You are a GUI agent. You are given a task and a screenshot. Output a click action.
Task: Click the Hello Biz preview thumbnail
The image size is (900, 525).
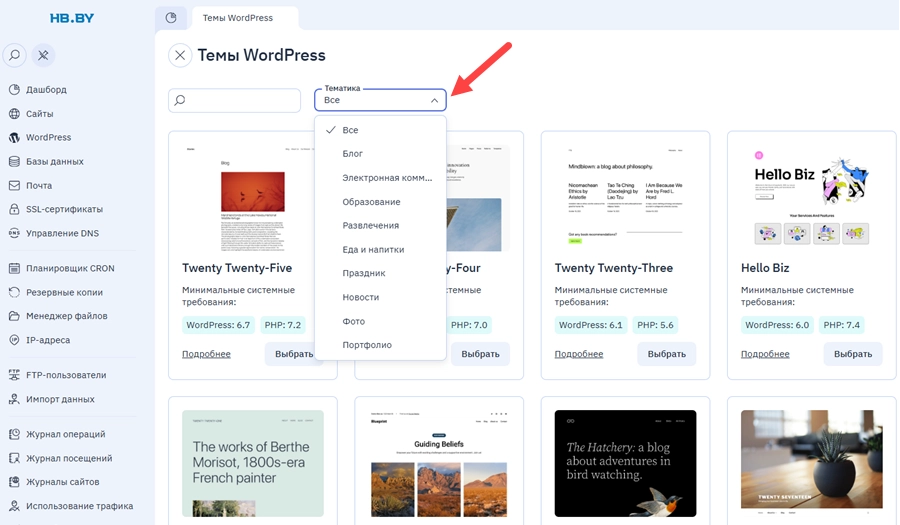[x=812, y=198]
